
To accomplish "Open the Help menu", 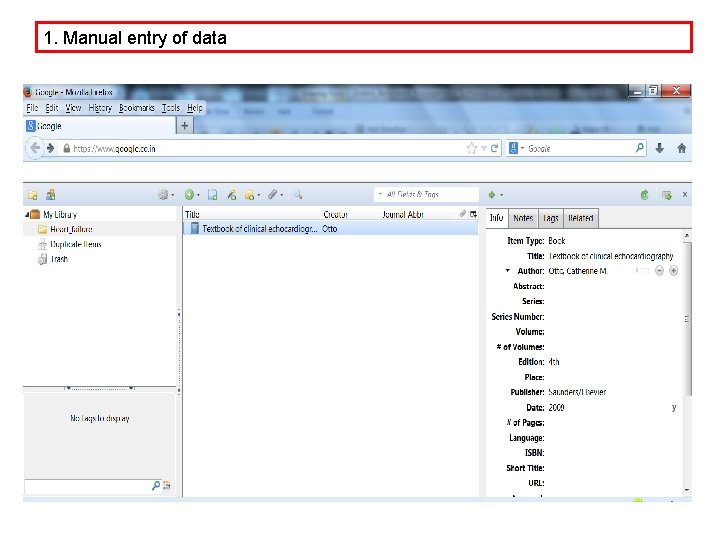I will (x=195, y=108).
